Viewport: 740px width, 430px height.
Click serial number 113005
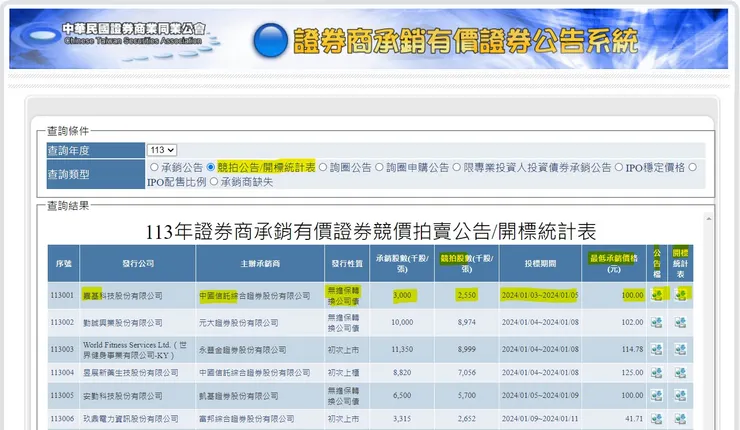tap(62, 395)
